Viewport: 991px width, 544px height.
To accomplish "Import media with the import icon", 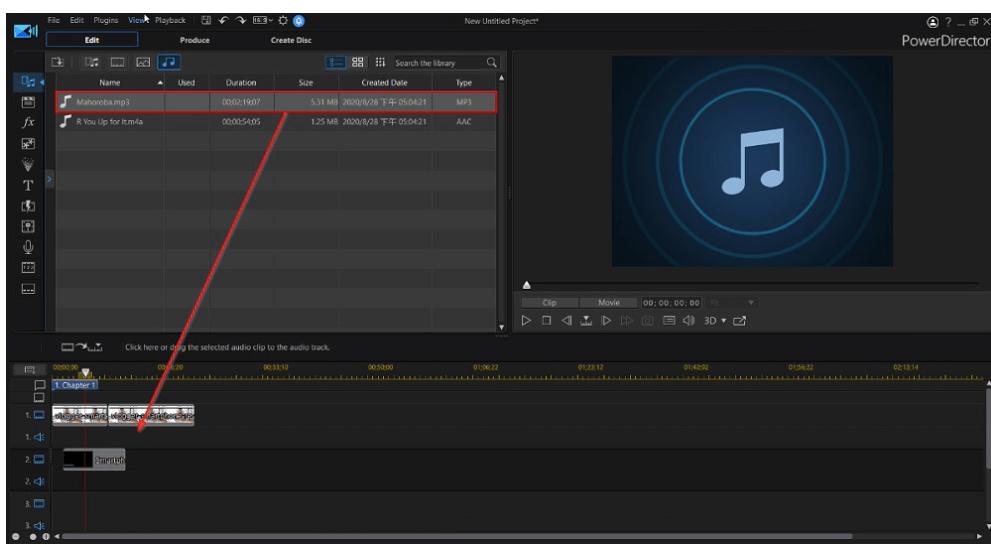I will coord(58,62).
